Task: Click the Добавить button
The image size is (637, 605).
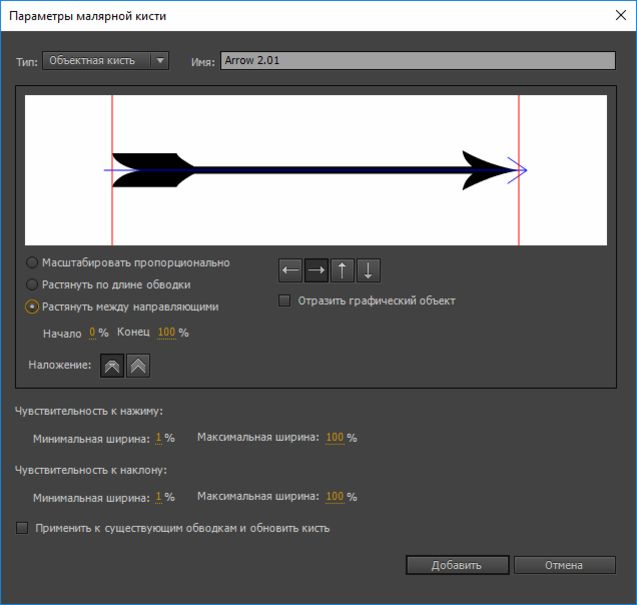Action: point(457,565)
